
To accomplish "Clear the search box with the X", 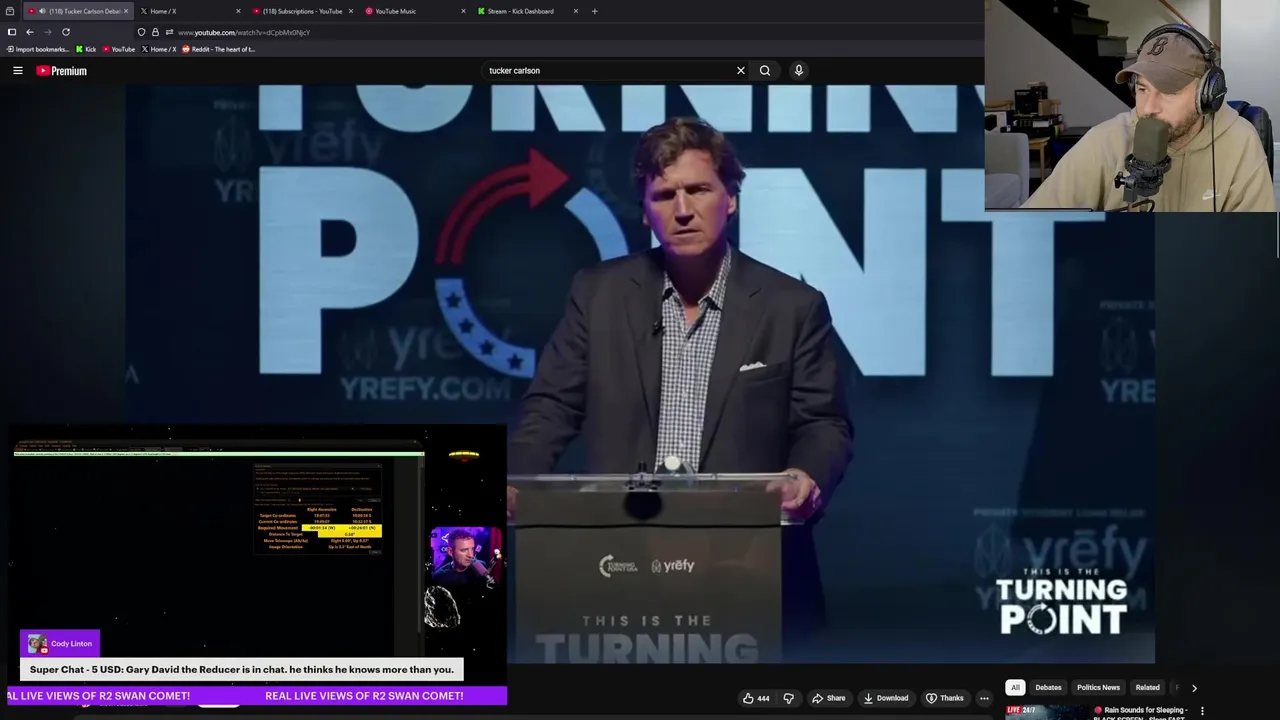I will [741, 71].
